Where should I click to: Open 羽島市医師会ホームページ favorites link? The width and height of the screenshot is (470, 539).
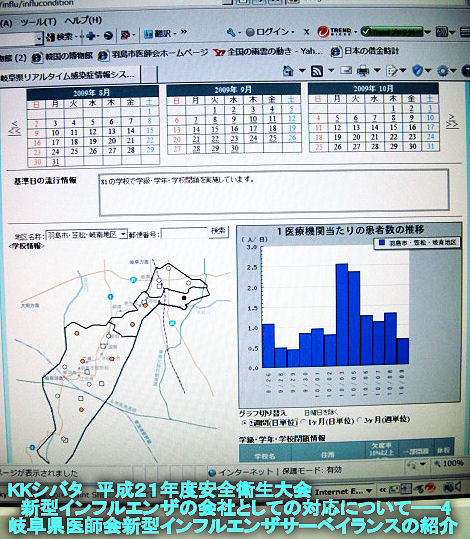(153, 54)
